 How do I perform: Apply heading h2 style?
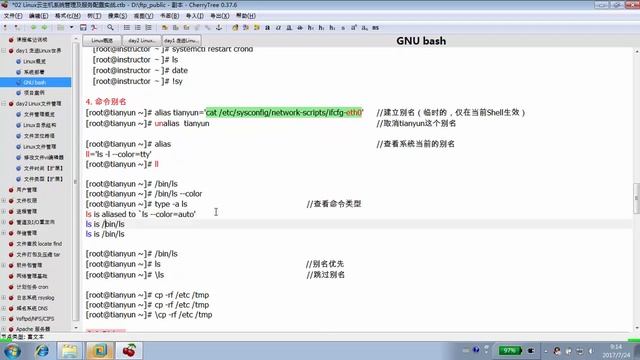(322, 28)
